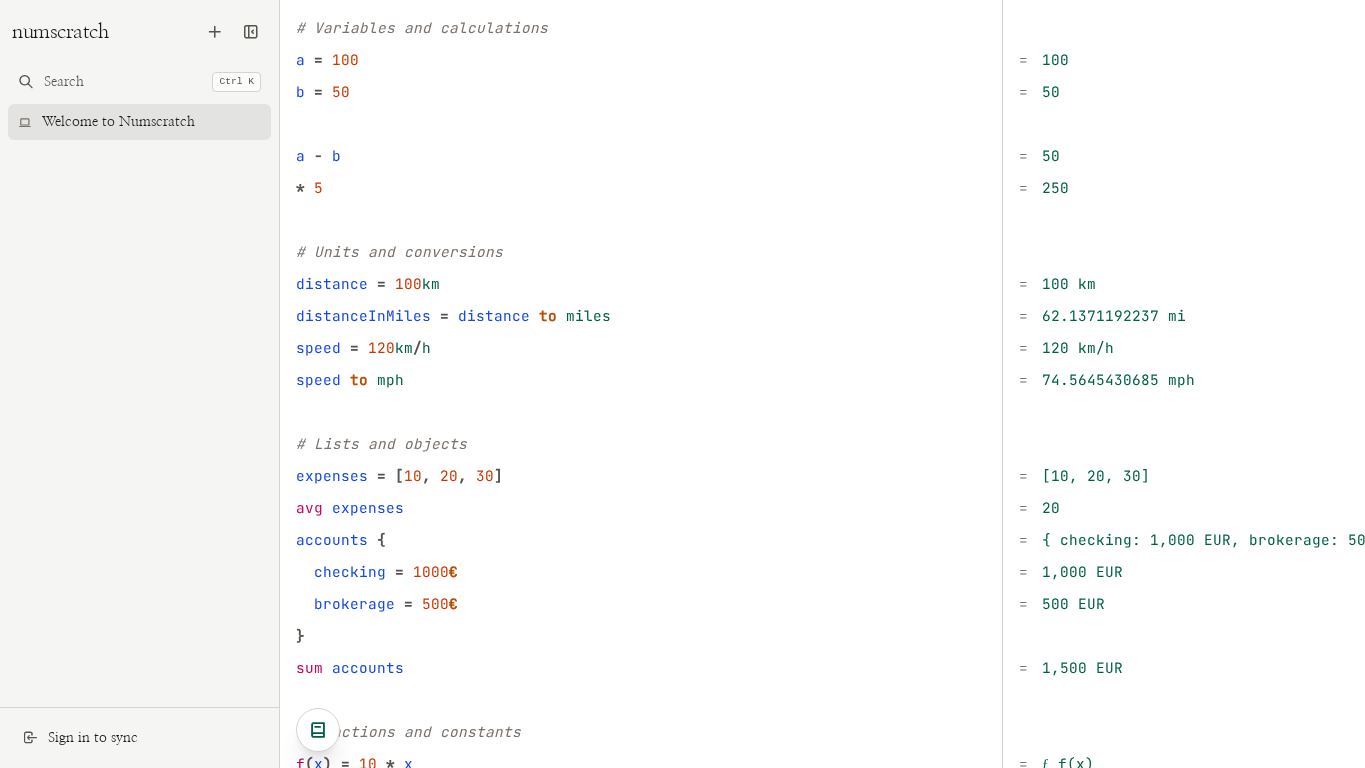The height and width of the screenshot is (768, 1365).
Task: Click the '# Lists and objects' comment
Action: pos(382,444)
